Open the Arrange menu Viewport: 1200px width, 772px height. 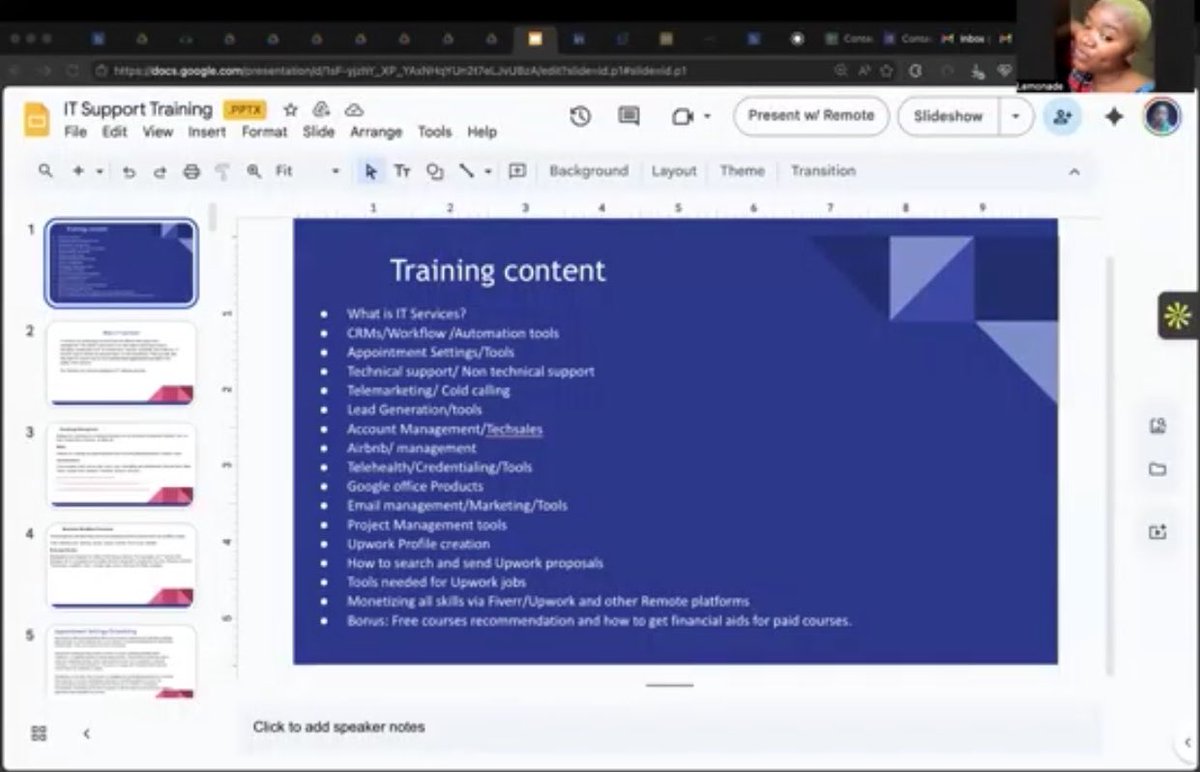tap(376, 132)
